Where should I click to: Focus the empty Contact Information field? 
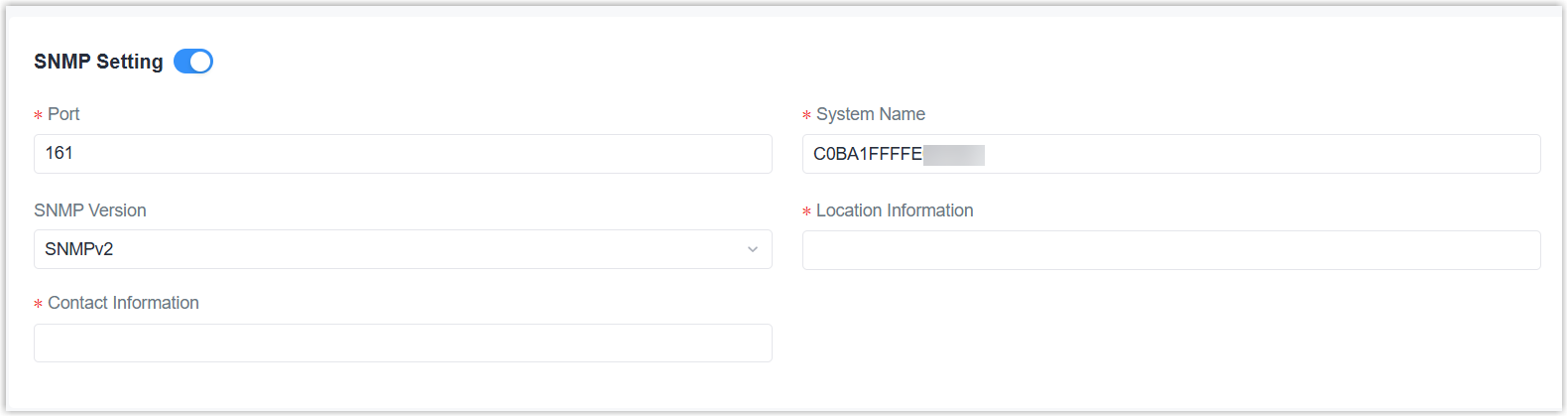[x=403, y=344]
